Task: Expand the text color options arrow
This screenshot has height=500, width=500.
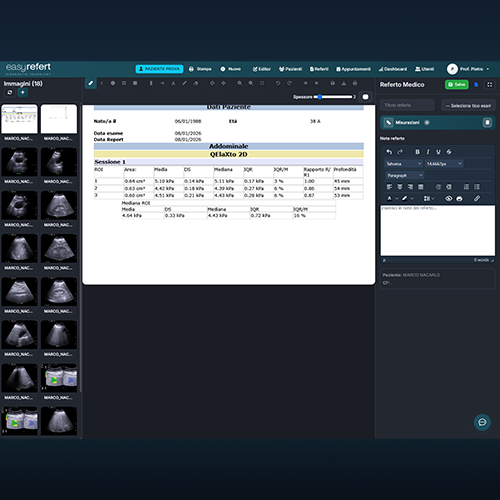Action: point(397,199)
